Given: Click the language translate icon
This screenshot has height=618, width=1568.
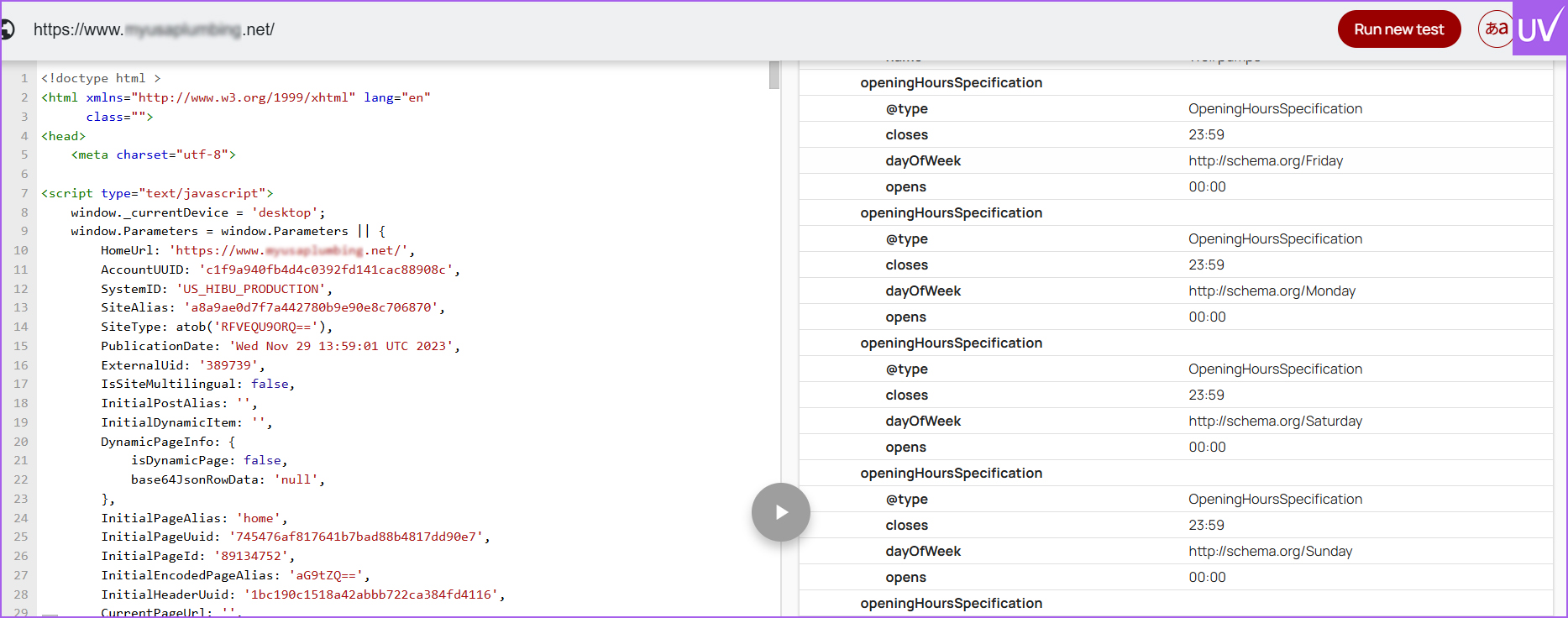Looking at the screenshot, I should click(1495, 29).
